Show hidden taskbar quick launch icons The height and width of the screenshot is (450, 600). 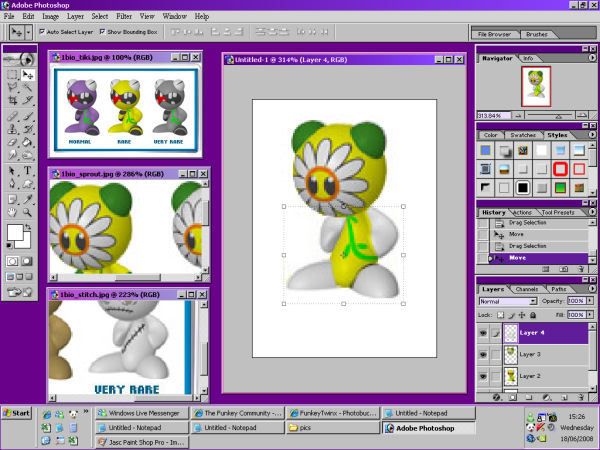(86, 412)
